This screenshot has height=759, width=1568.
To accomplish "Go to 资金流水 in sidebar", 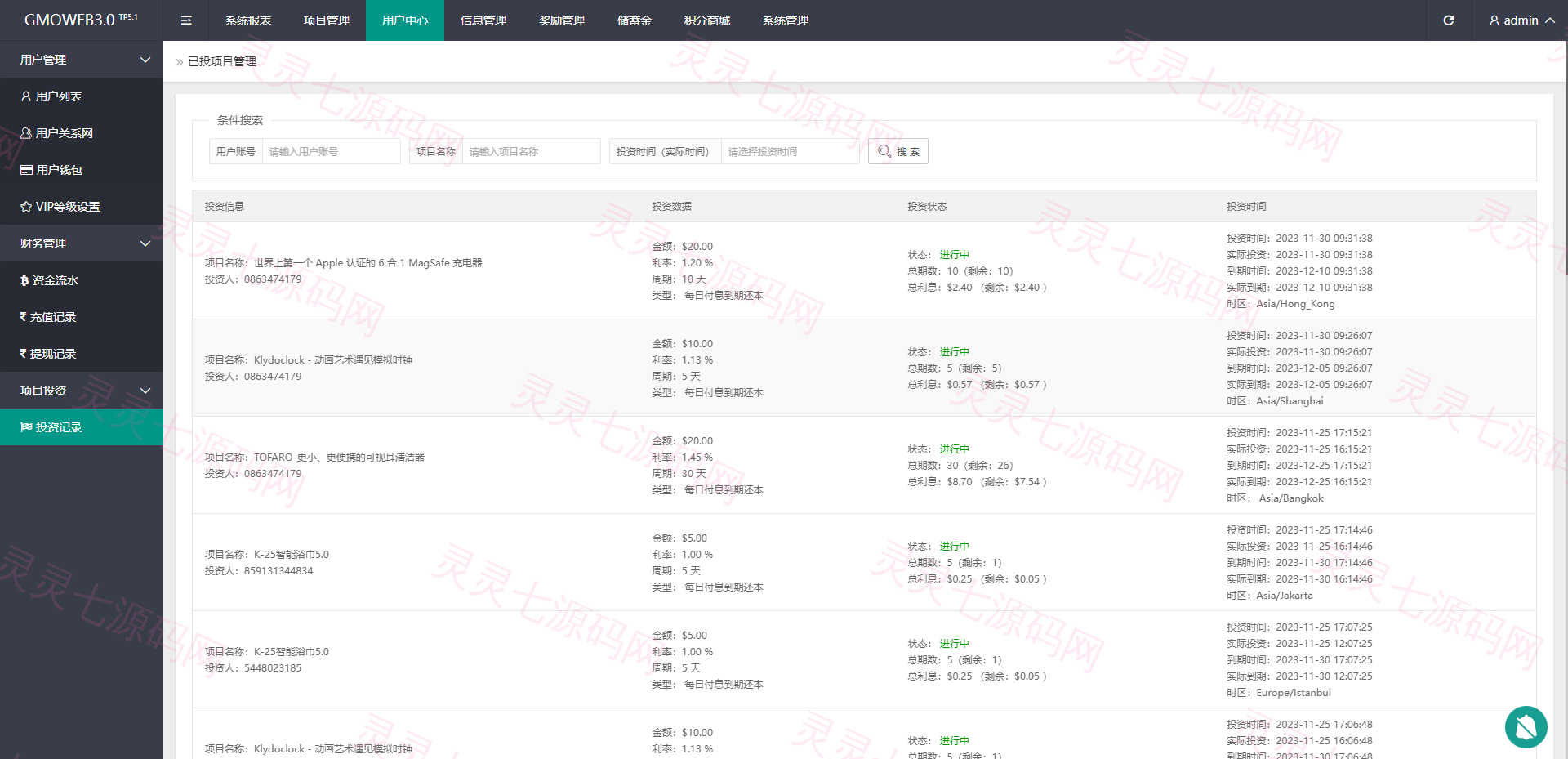I will tap(82, 280).
